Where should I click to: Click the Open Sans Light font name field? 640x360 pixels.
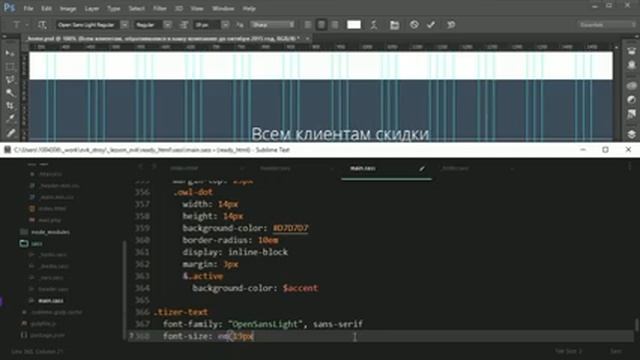88,25
